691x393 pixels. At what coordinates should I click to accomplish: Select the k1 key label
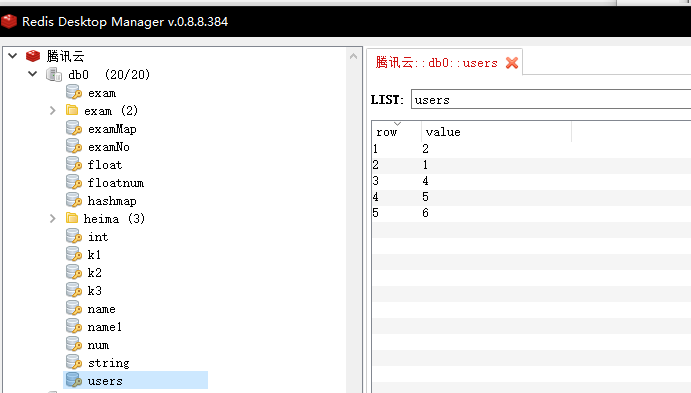pyautogui.click(x=94, y=255)
